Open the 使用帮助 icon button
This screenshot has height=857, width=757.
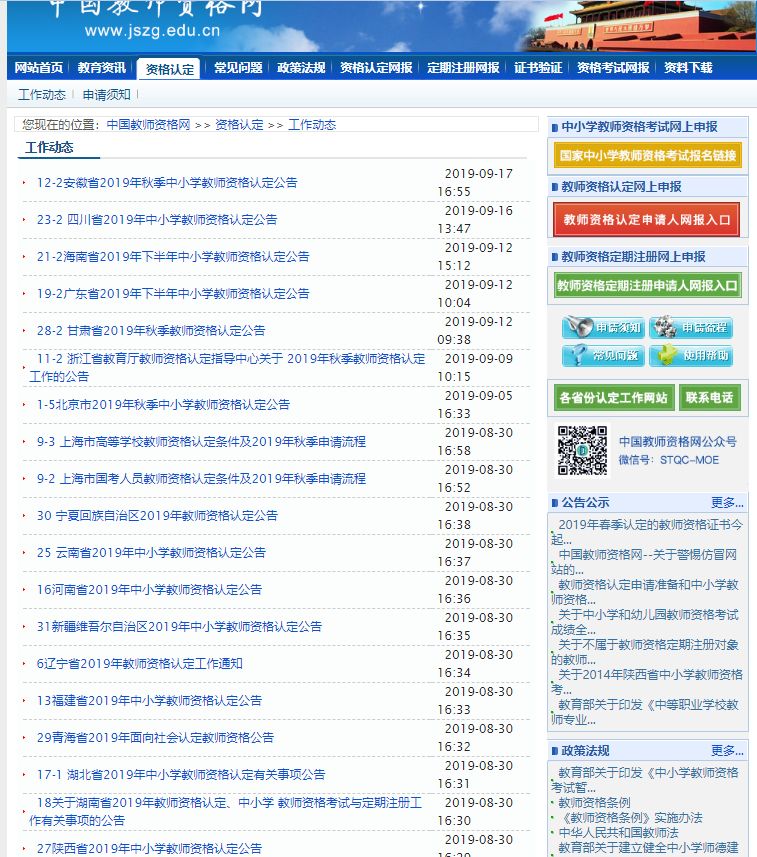pyautogui.click(x=691, y=355)
